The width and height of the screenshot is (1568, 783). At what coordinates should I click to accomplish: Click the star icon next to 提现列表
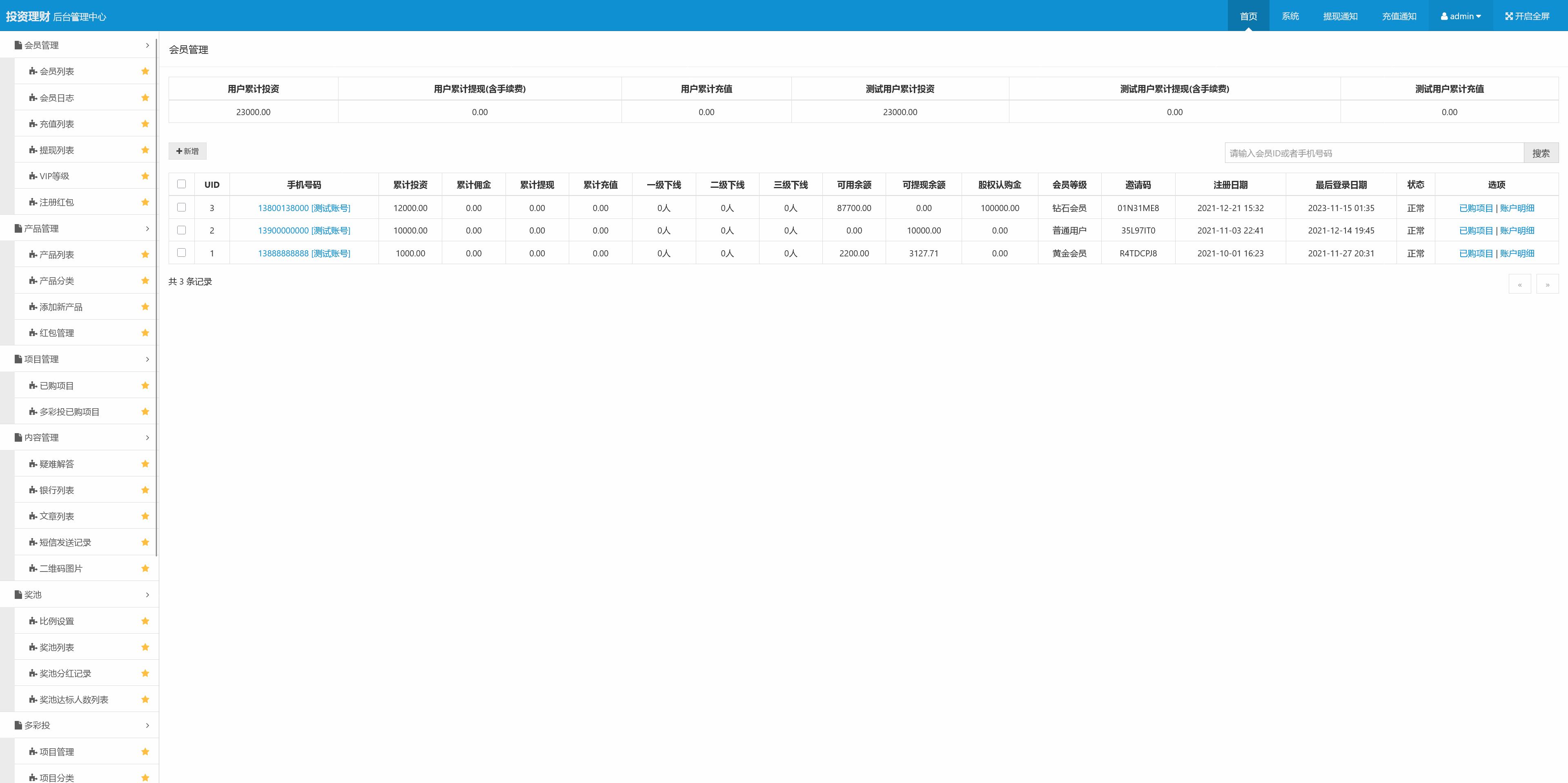(x=145, y=150)
